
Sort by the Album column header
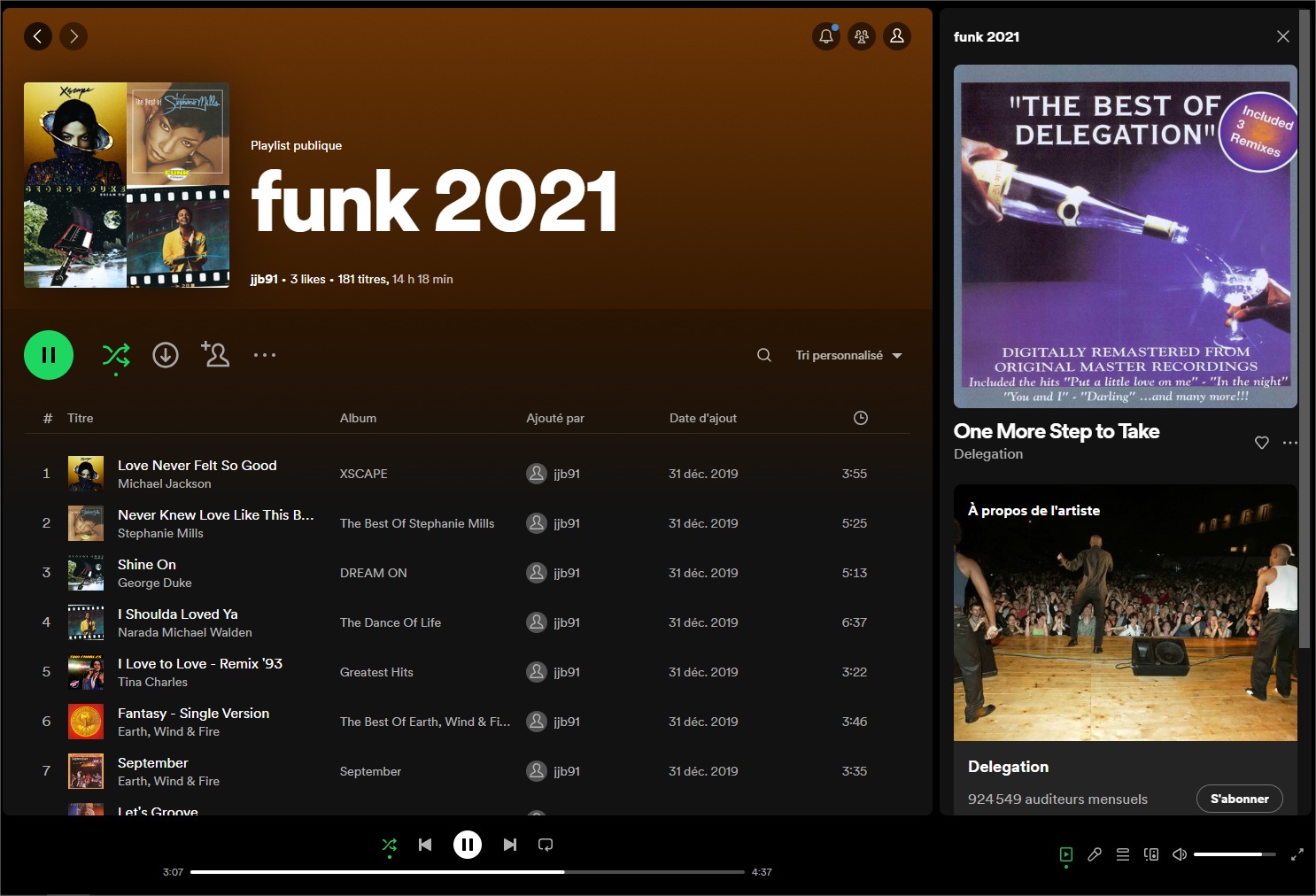click(x=358, y=418)
